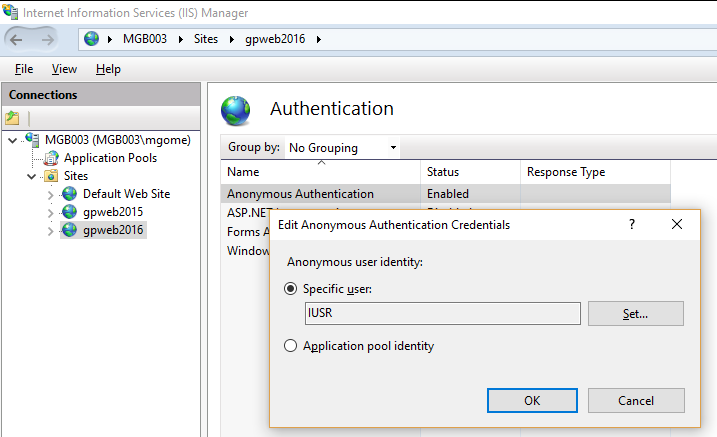Open the View menu
Viewport: 717px width, 437px height.
tap(64, 69)
